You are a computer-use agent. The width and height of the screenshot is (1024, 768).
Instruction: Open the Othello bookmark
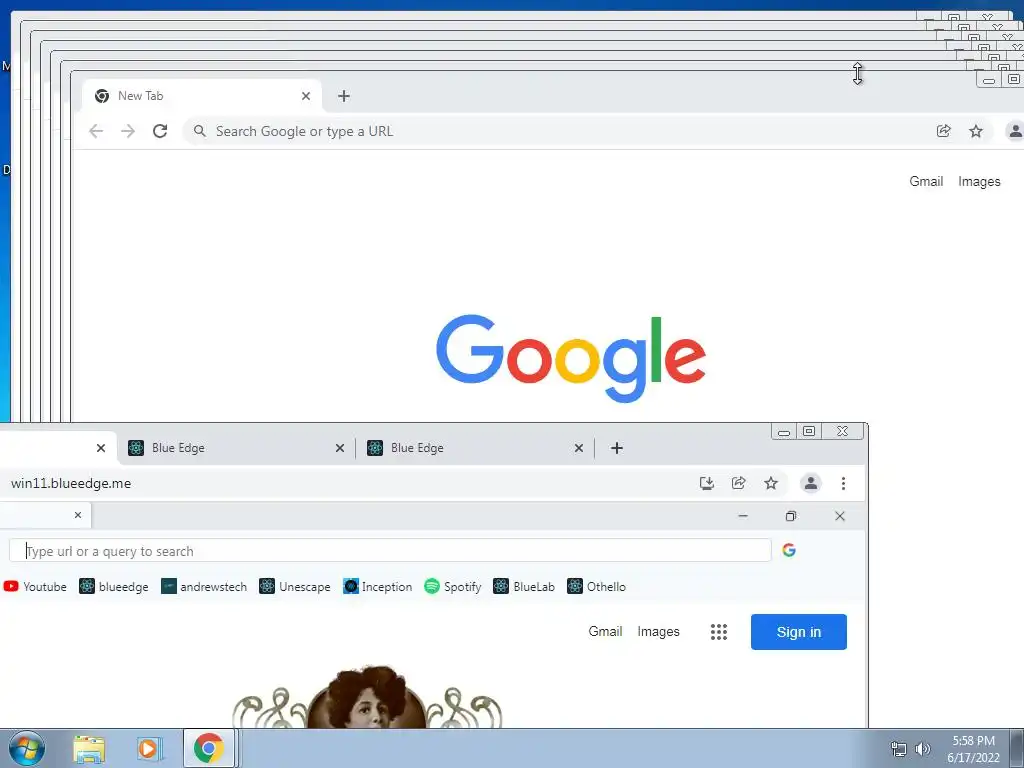coord(596,586)
